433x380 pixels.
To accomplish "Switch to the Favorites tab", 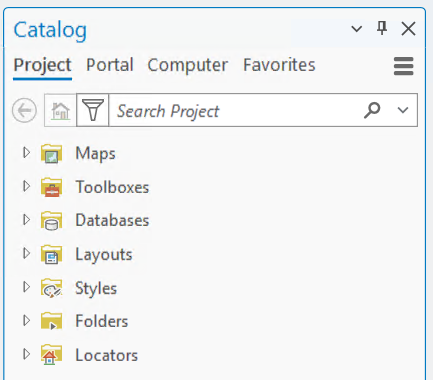I will pyautogui.click(x=279, y=65).
